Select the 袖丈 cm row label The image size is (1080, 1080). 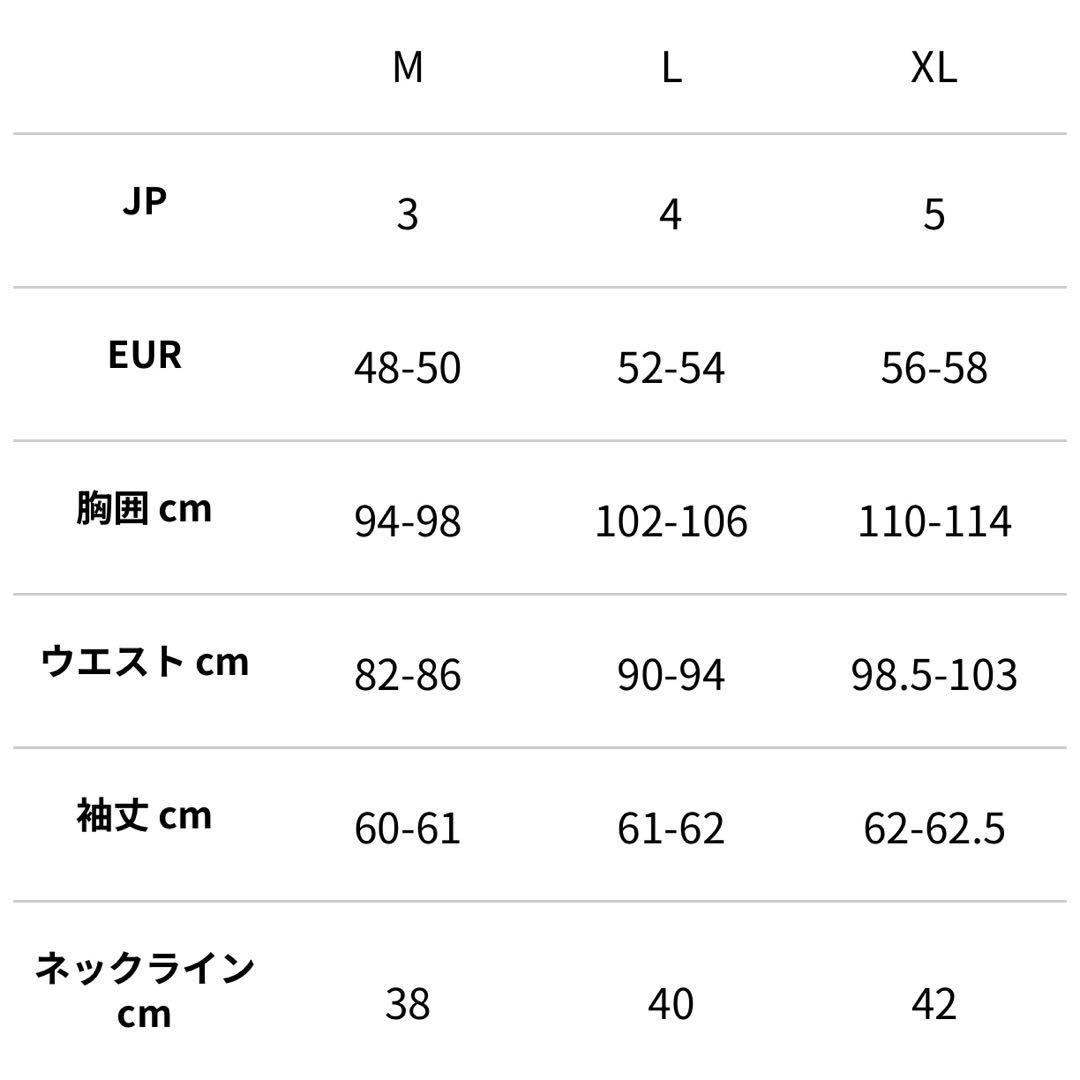(x=145, y=816)
